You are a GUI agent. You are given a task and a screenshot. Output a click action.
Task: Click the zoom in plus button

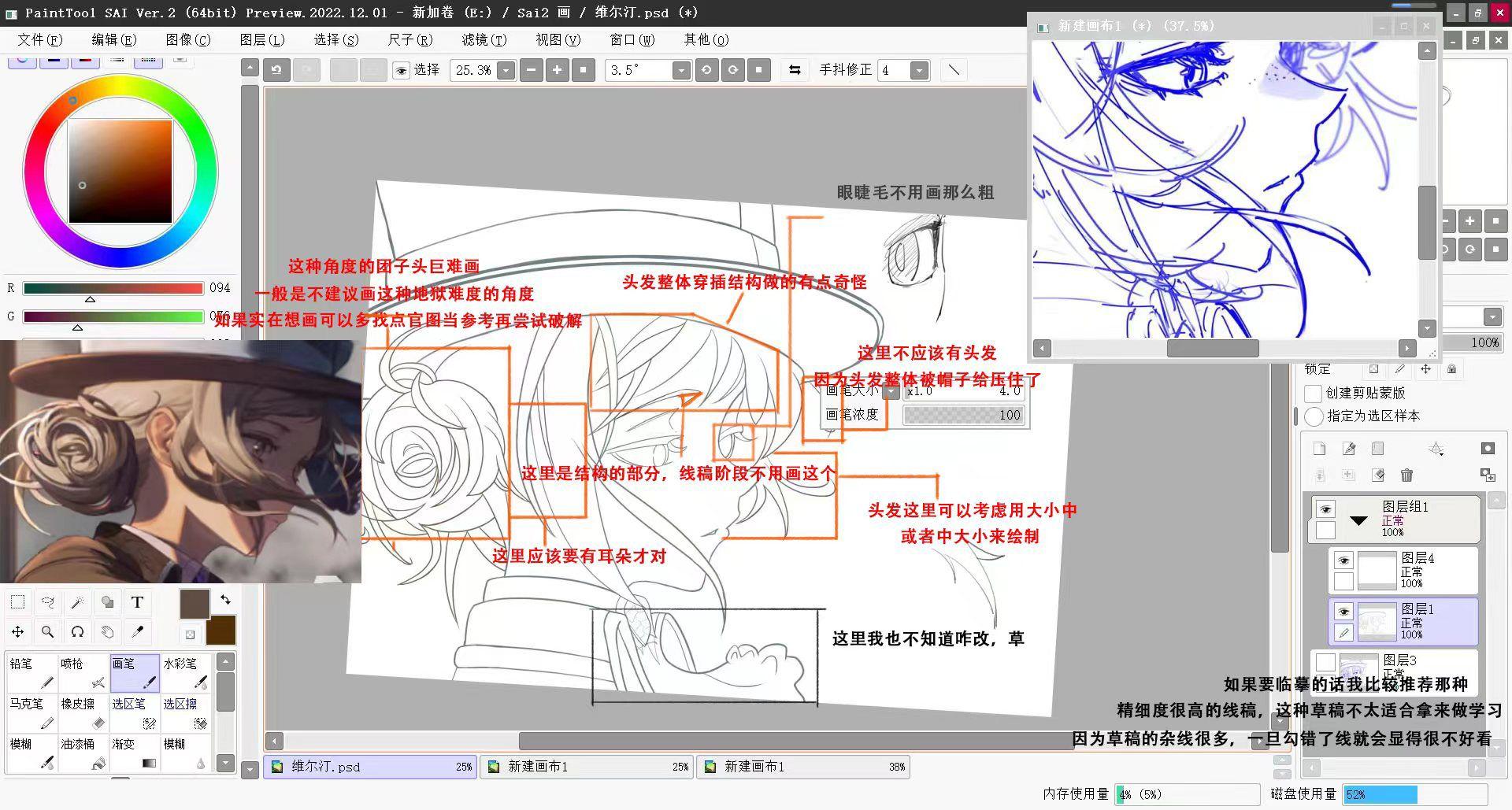(x=558, y=70)
